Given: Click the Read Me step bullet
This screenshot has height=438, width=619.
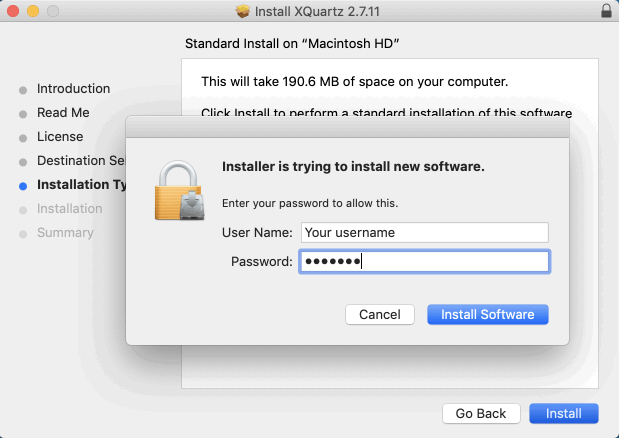Looking at the screenshot, I should click(x=23, y=114).
